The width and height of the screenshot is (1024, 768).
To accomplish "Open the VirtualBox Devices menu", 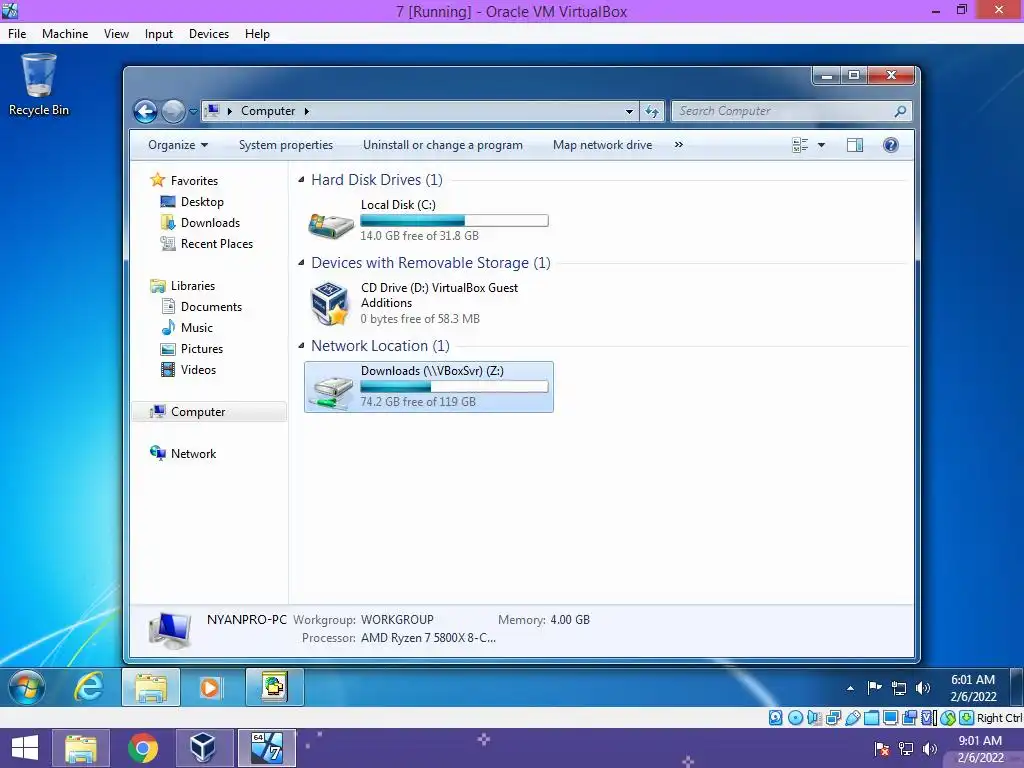I will click(x=209, y=34).
